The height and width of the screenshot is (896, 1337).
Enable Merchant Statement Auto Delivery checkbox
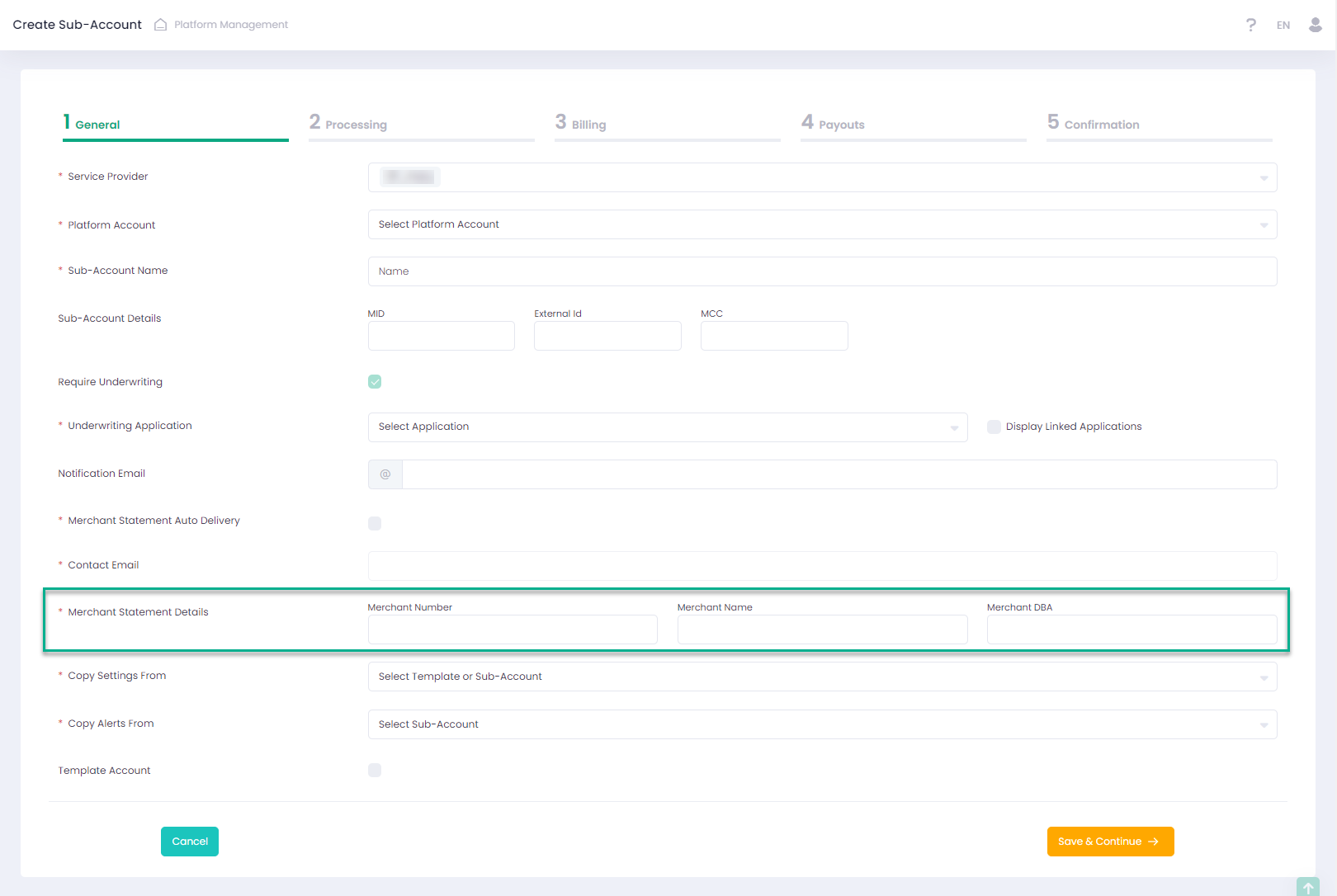tap(375, 523)
